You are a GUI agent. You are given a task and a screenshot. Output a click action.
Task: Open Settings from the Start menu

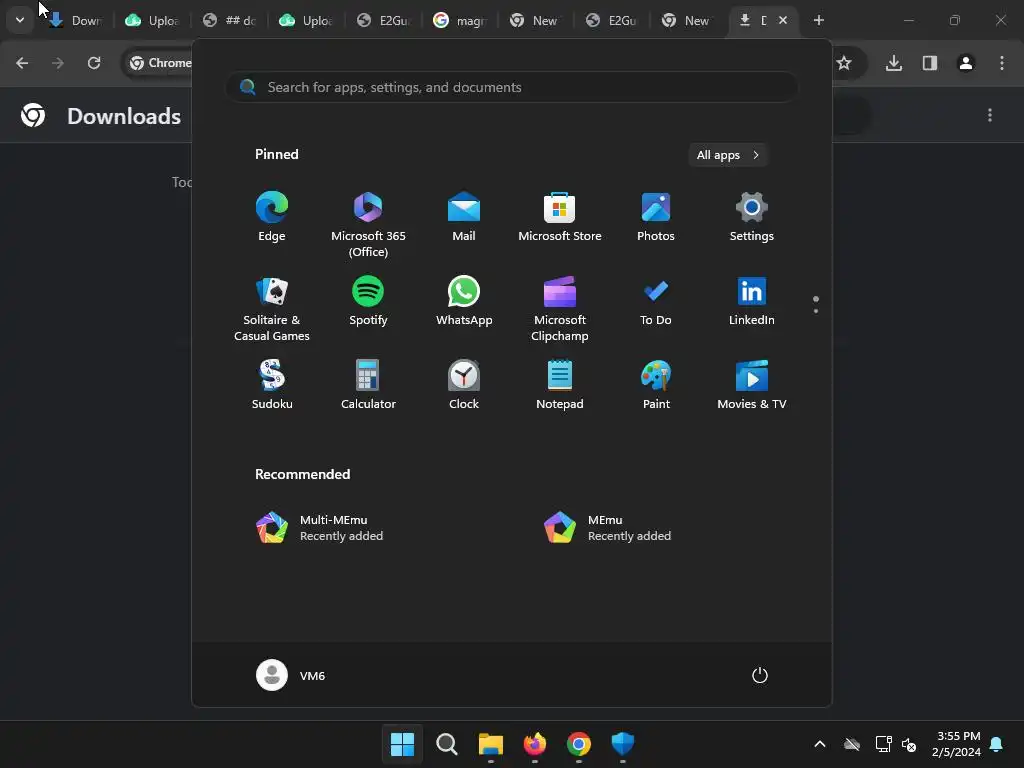[x=752, y=217]
